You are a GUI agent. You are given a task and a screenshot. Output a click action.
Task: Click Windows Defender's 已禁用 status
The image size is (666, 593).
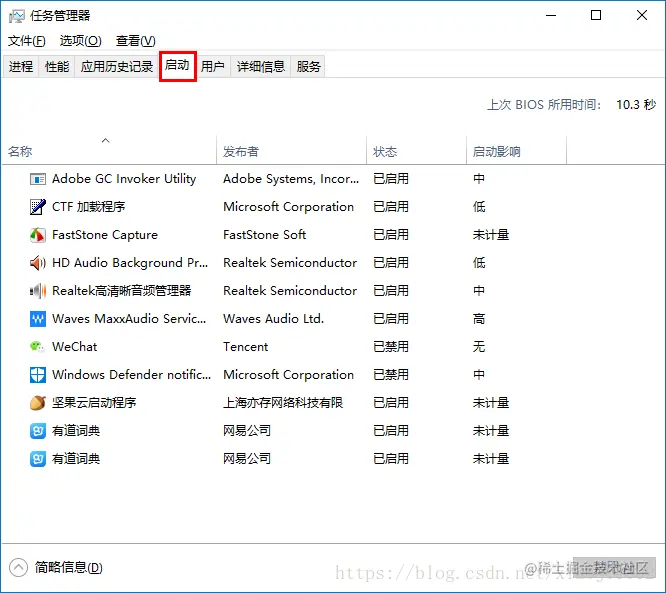point(391,375)
